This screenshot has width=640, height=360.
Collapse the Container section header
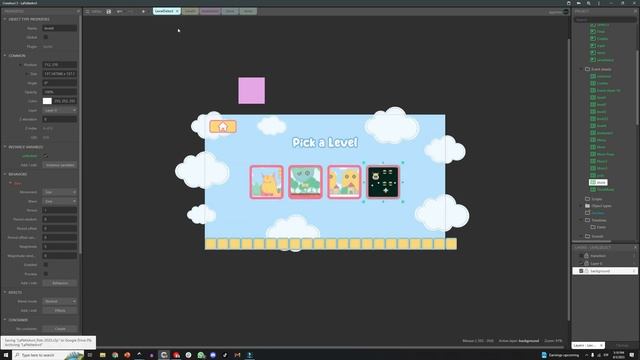[5, 320]
